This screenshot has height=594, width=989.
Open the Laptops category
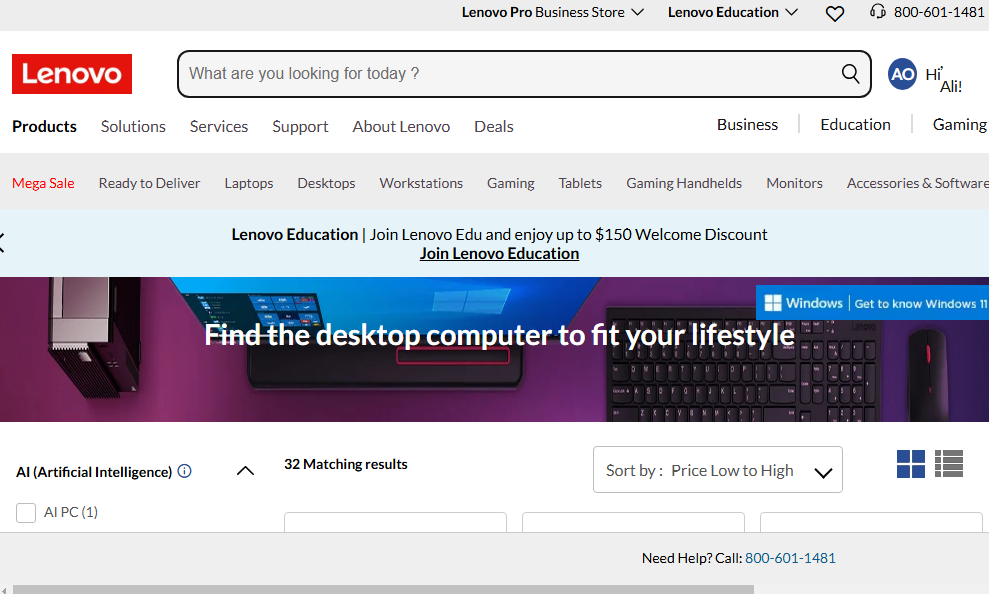[249, 183]
